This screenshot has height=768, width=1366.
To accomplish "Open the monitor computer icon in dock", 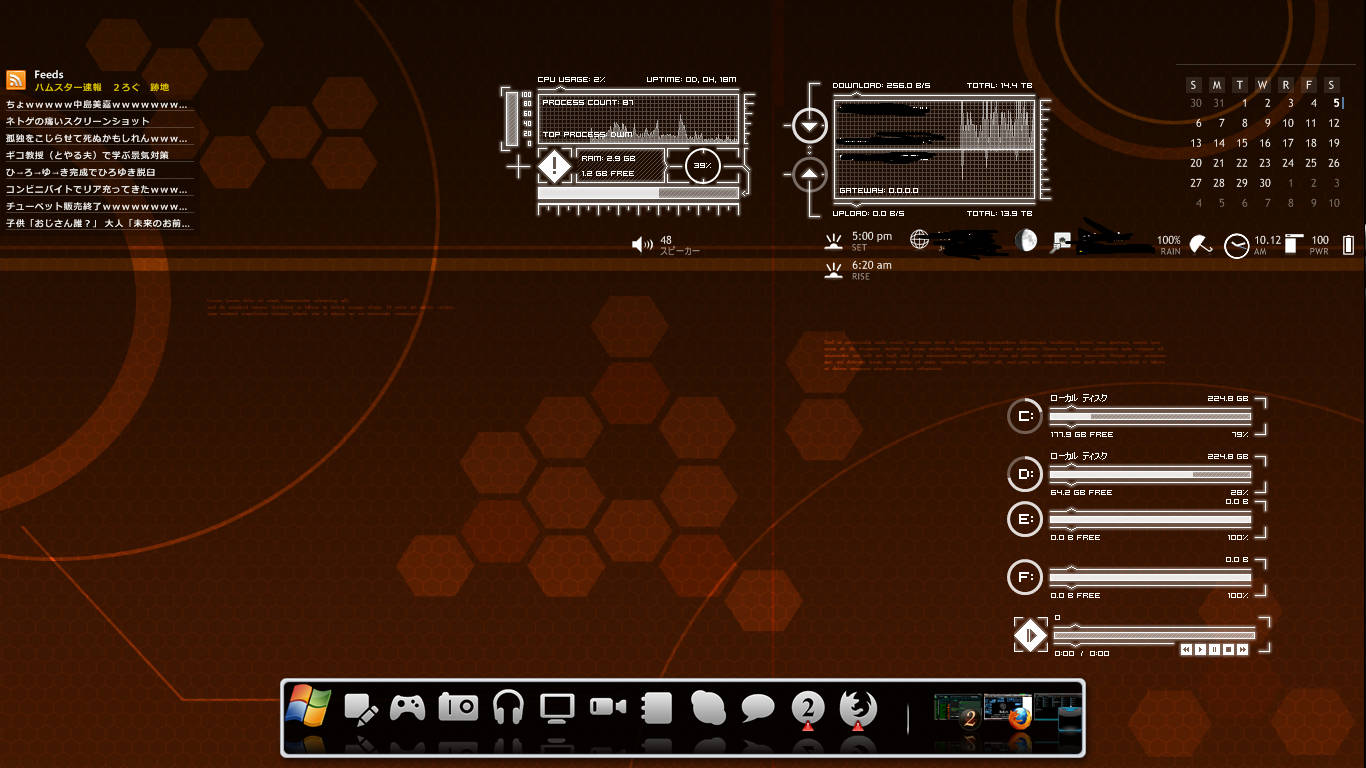I will (x=558, y=707).
